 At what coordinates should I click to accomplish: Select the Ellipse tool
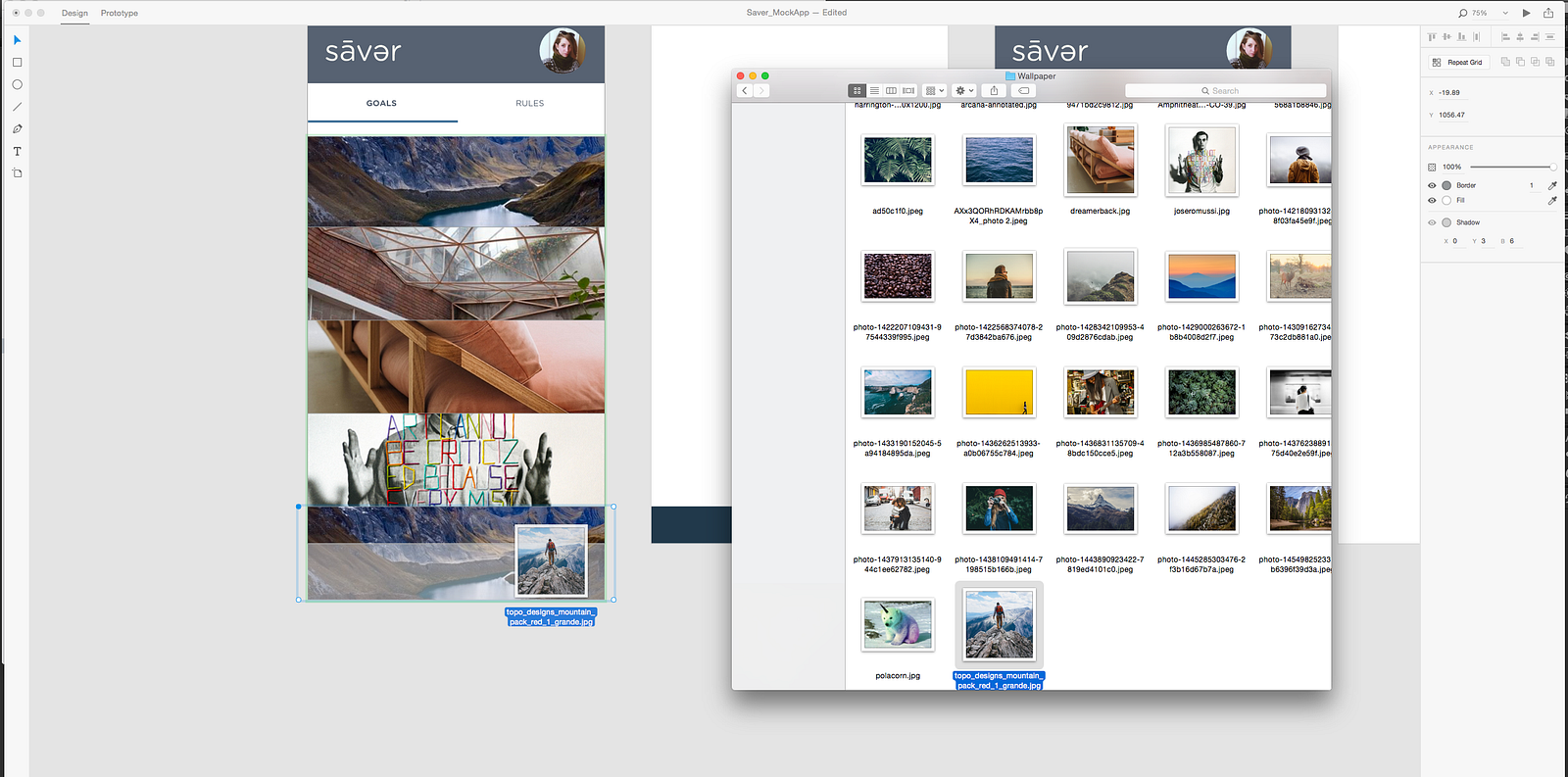tap(17, 84)
